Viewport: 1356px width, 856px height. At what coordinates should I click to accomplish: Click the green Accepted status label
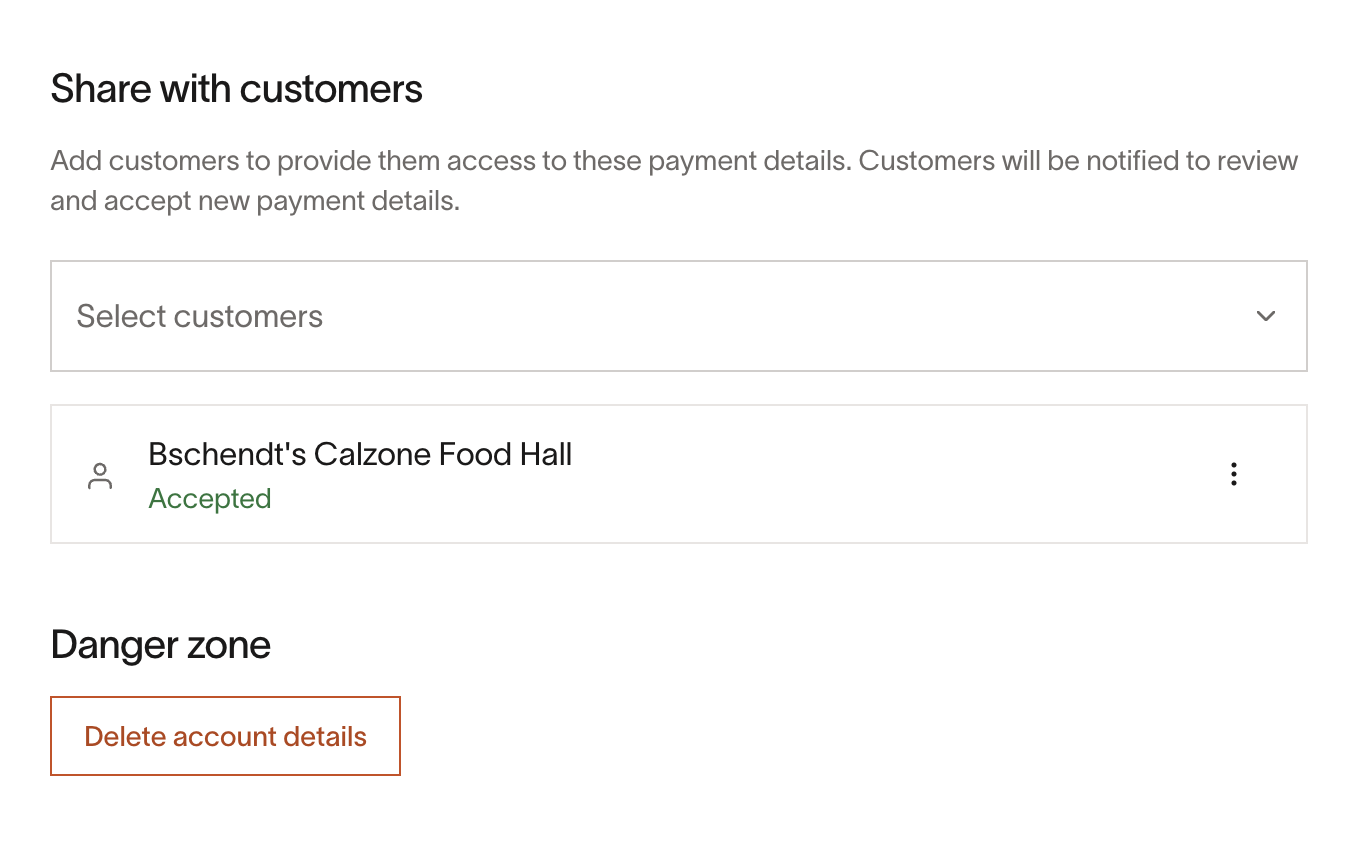(x=210, y=498)
